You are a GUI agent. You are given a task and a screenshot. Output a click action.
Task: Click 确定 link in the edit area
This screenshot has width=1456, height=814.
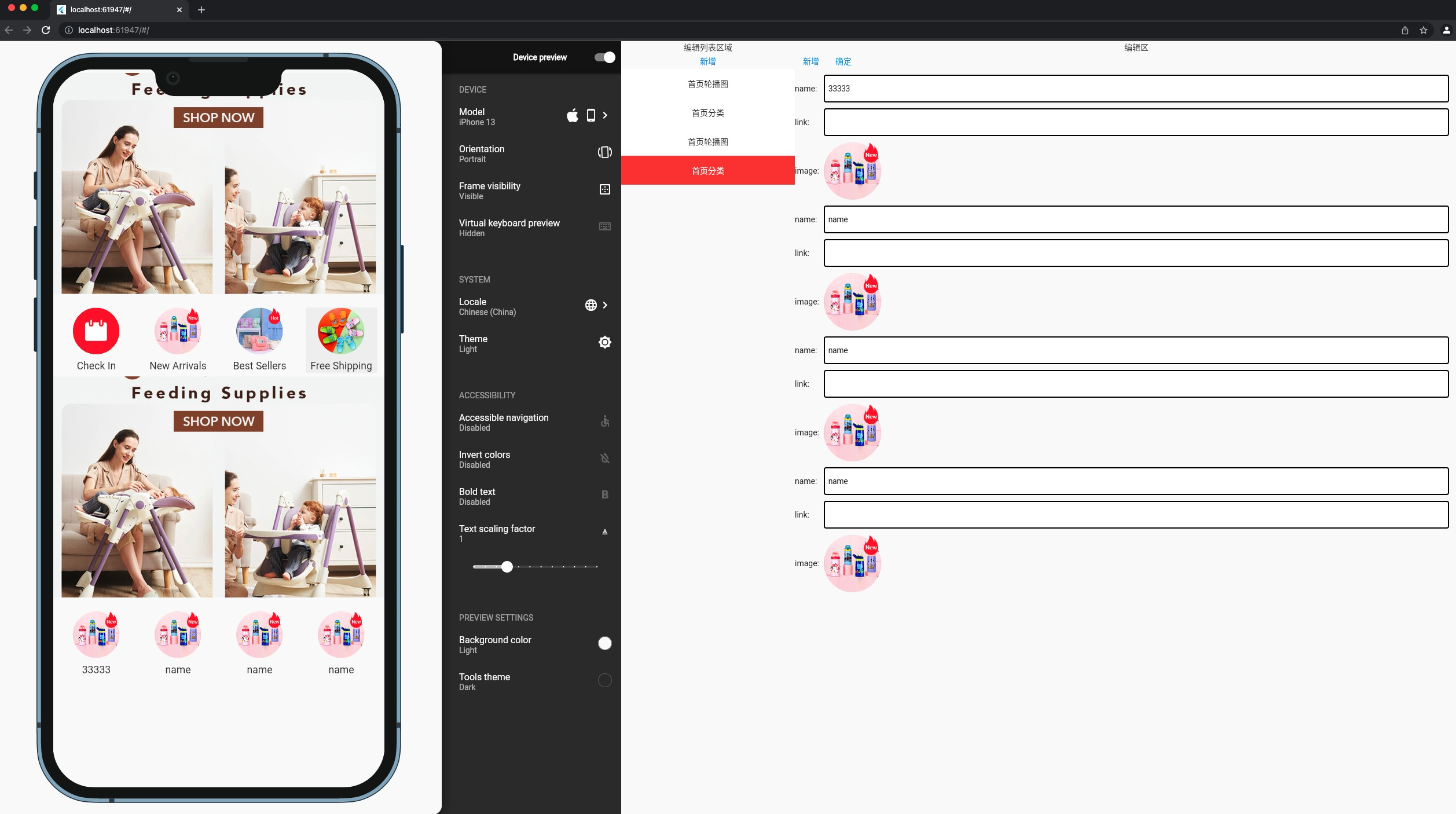(843, 61)
